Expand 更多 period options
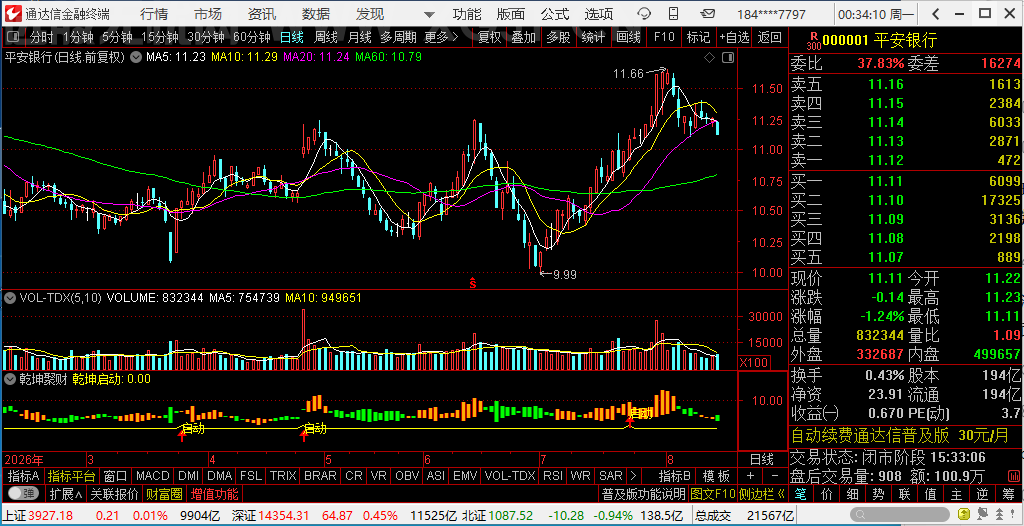The width and height of the screenshot is (1024, 526). tap(441, 37)
